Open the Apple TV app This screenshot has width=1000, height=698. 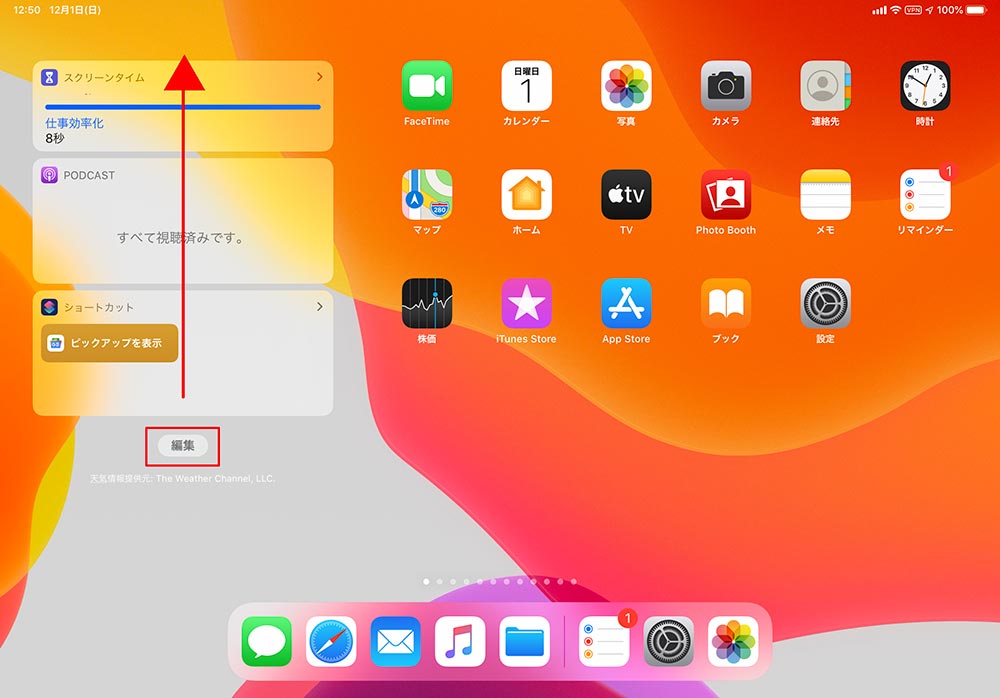tap(626, 195)
